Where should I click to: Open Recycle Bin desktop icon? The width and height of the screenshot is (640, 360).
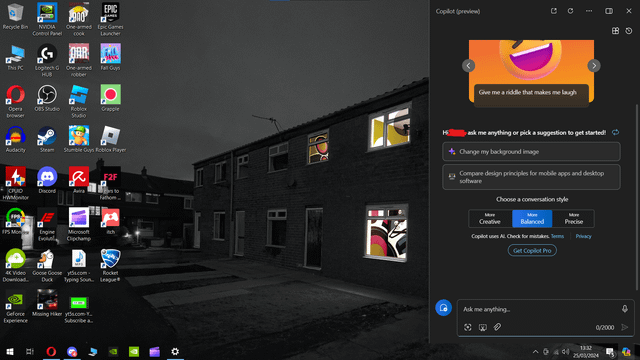pos(15,16)
